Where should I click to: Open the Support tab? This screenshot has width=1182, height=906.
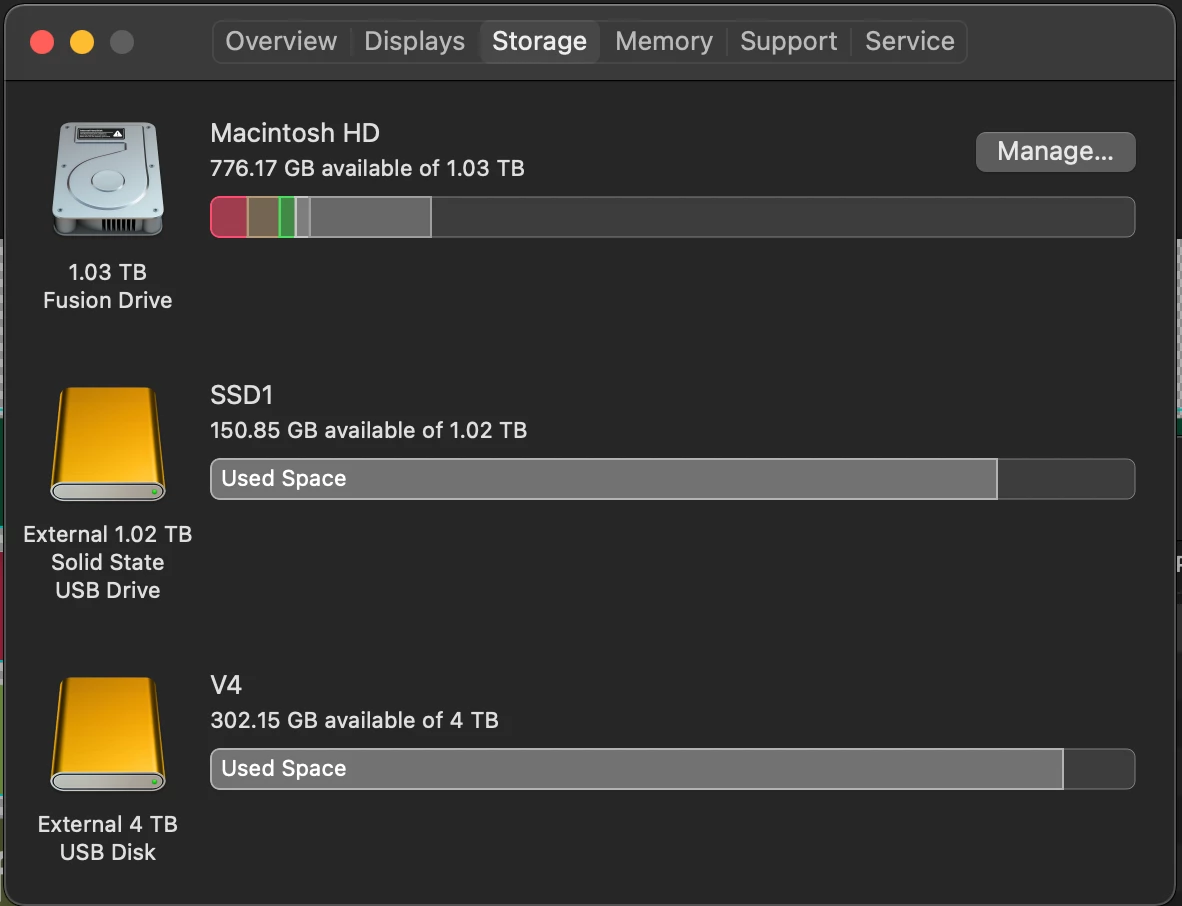click(789, 41)
